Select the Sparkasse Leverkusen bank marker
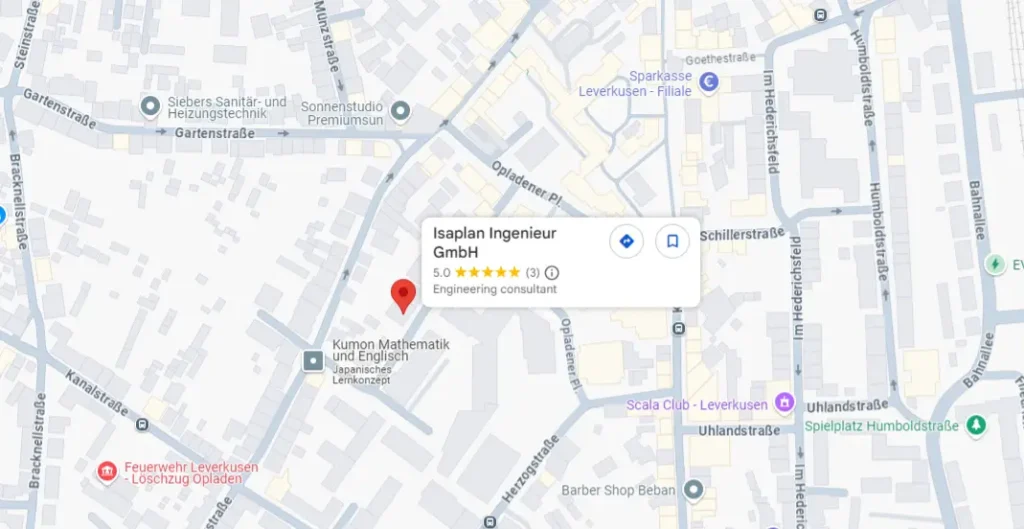Image resolution: width=1024 pixels, height=529 pixels. [709, 82]
